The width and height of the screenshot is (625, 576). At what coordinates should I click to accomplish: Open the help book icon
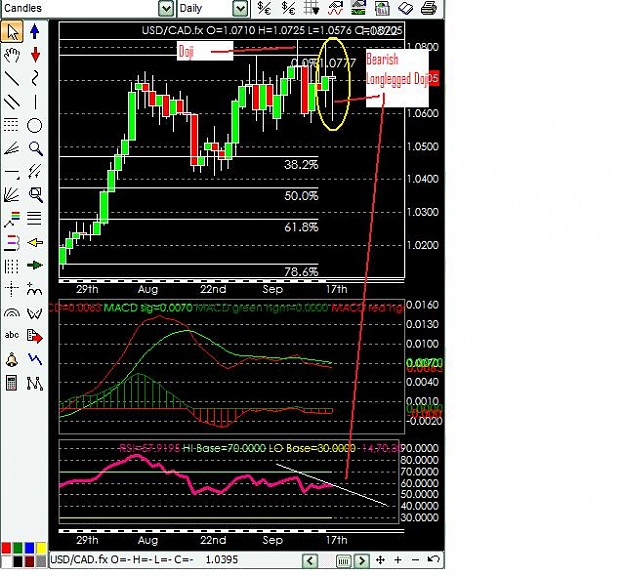tap(405, 8)
